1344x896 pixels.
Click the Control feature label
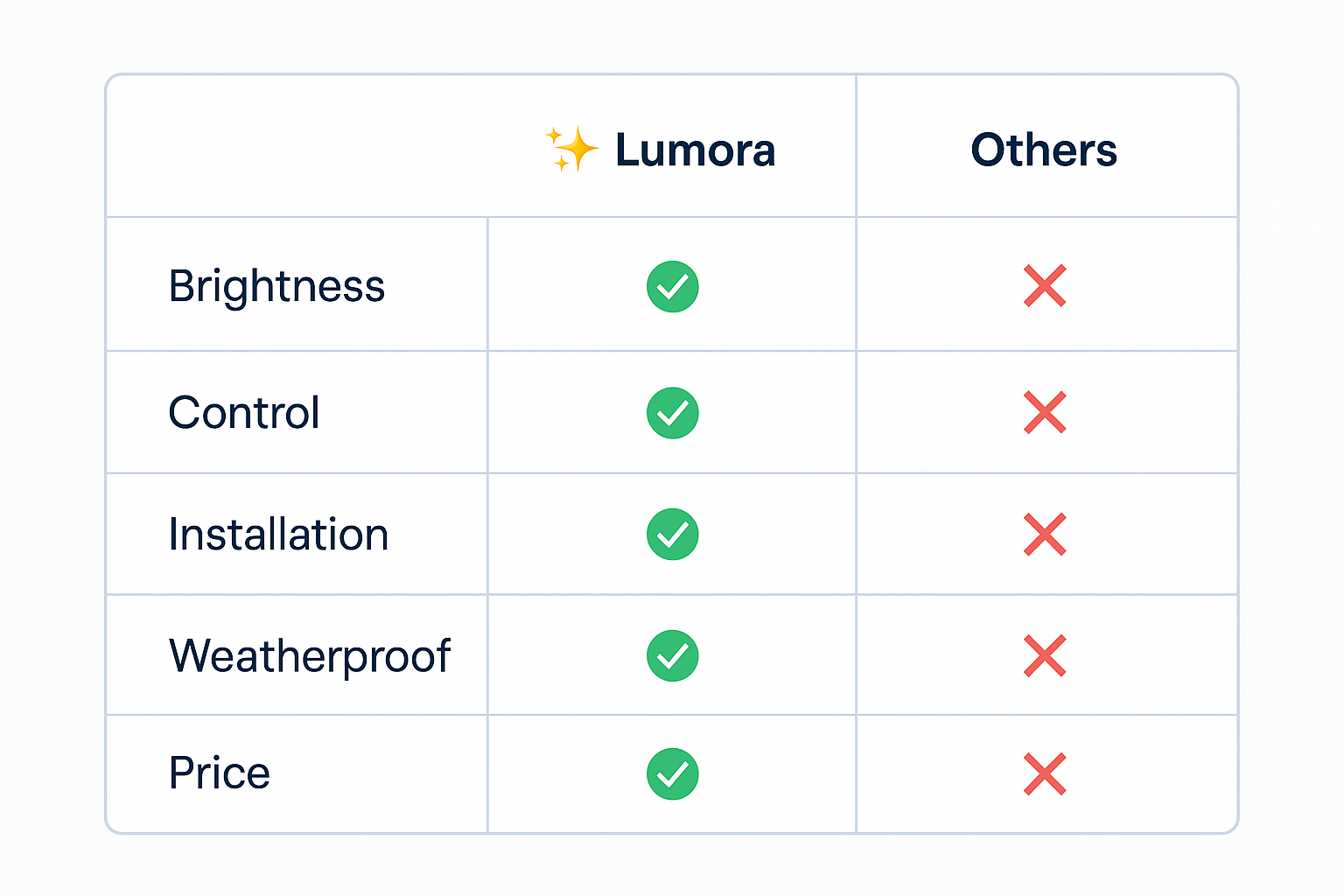pyautogui.click(x=244, y=413)
